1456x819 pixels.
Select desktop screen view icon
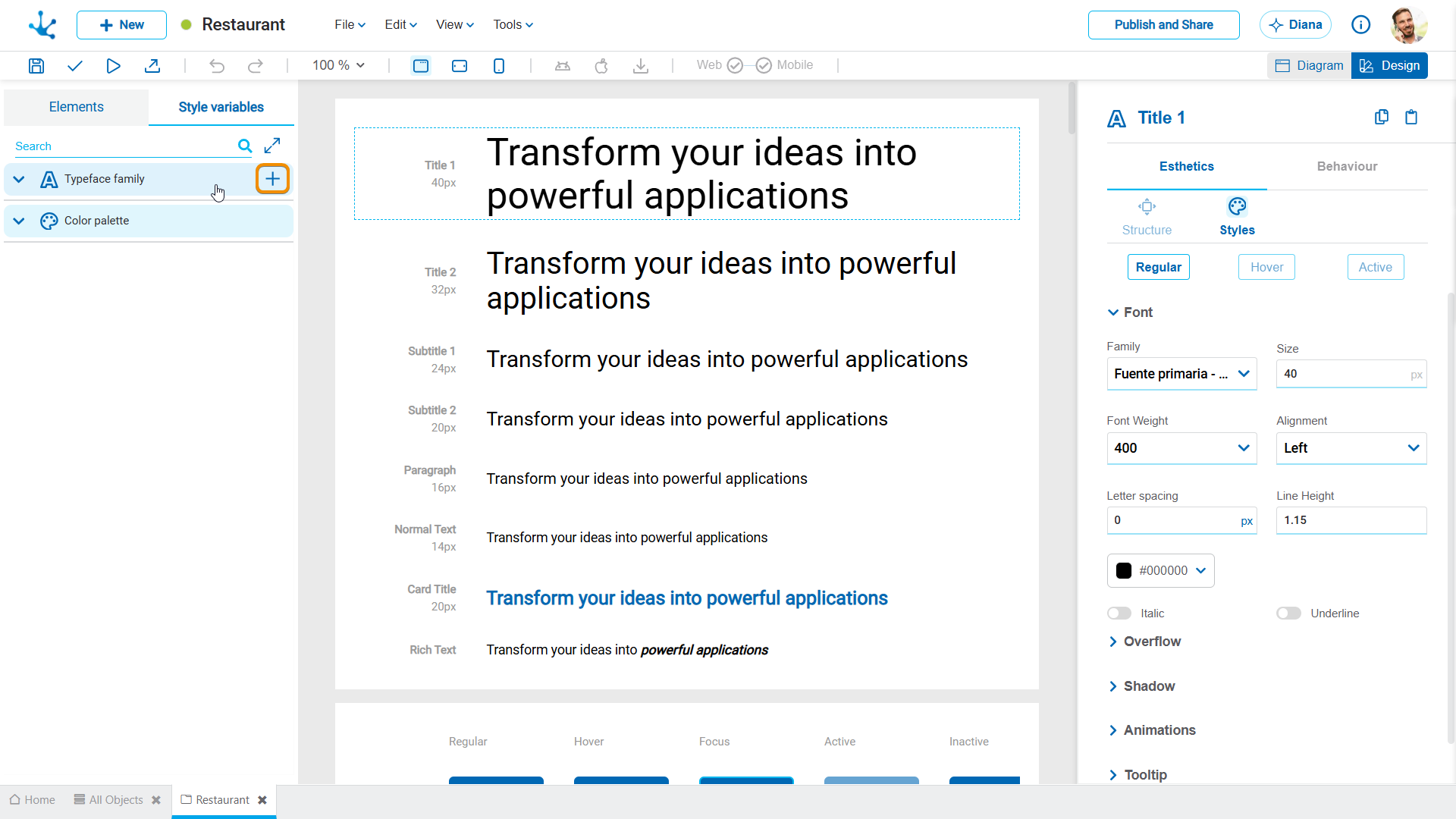421,66
